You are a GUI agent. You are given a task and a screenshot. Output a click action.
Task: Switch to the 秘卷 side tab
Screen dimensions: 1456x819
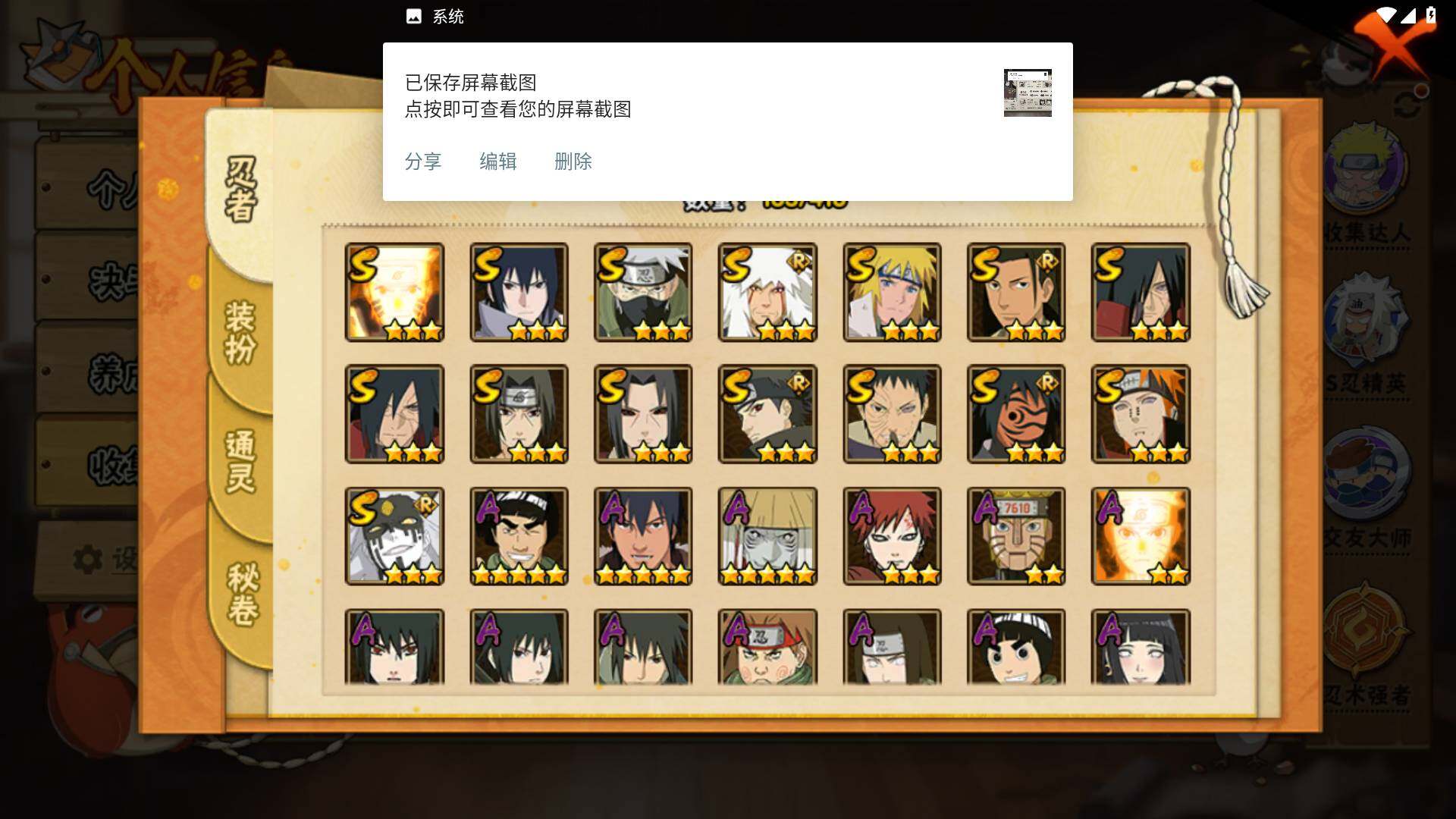coord(243,593)
